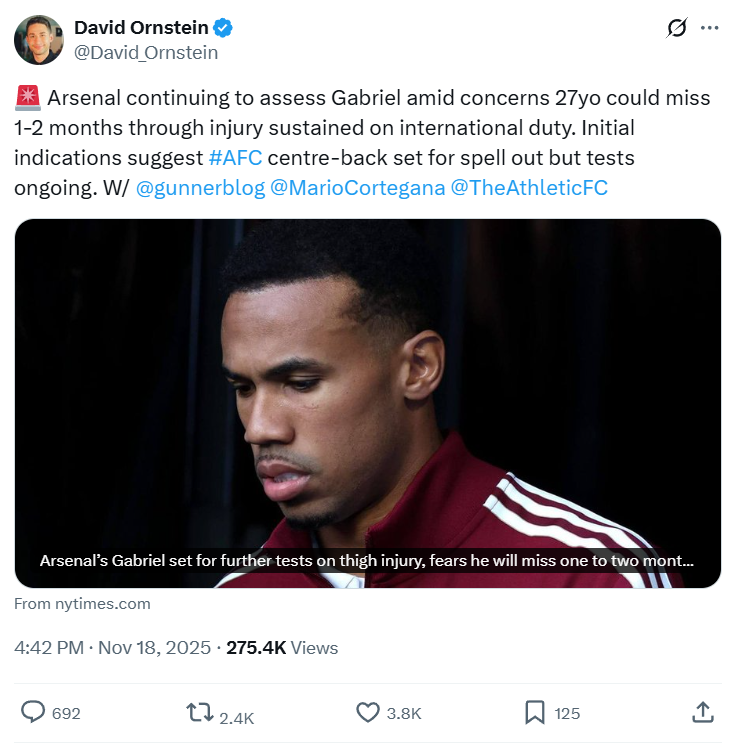Screen dimensions: 739x750
Task: Like the tweet with heart icon
Action: pyautogui.click(x=368, y=713)
